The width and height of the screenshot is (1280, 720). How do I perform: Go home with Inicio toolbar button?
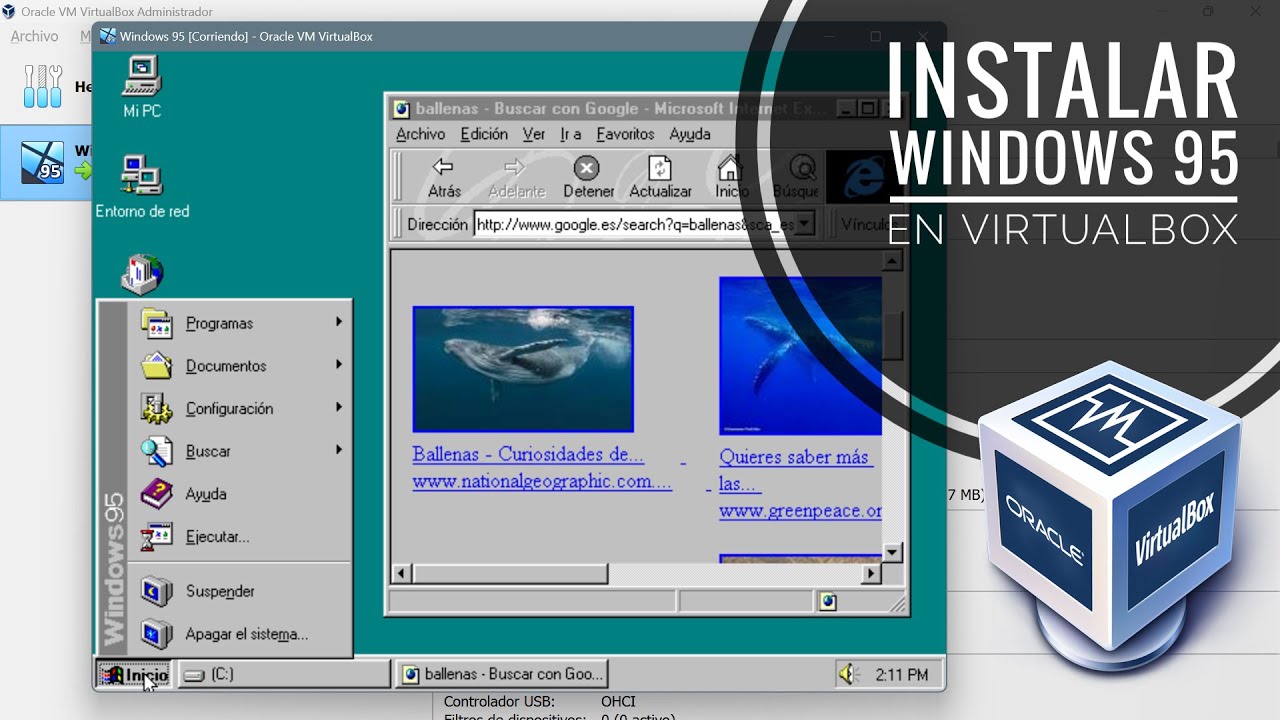pyautogui.click(x=731, y=177)
